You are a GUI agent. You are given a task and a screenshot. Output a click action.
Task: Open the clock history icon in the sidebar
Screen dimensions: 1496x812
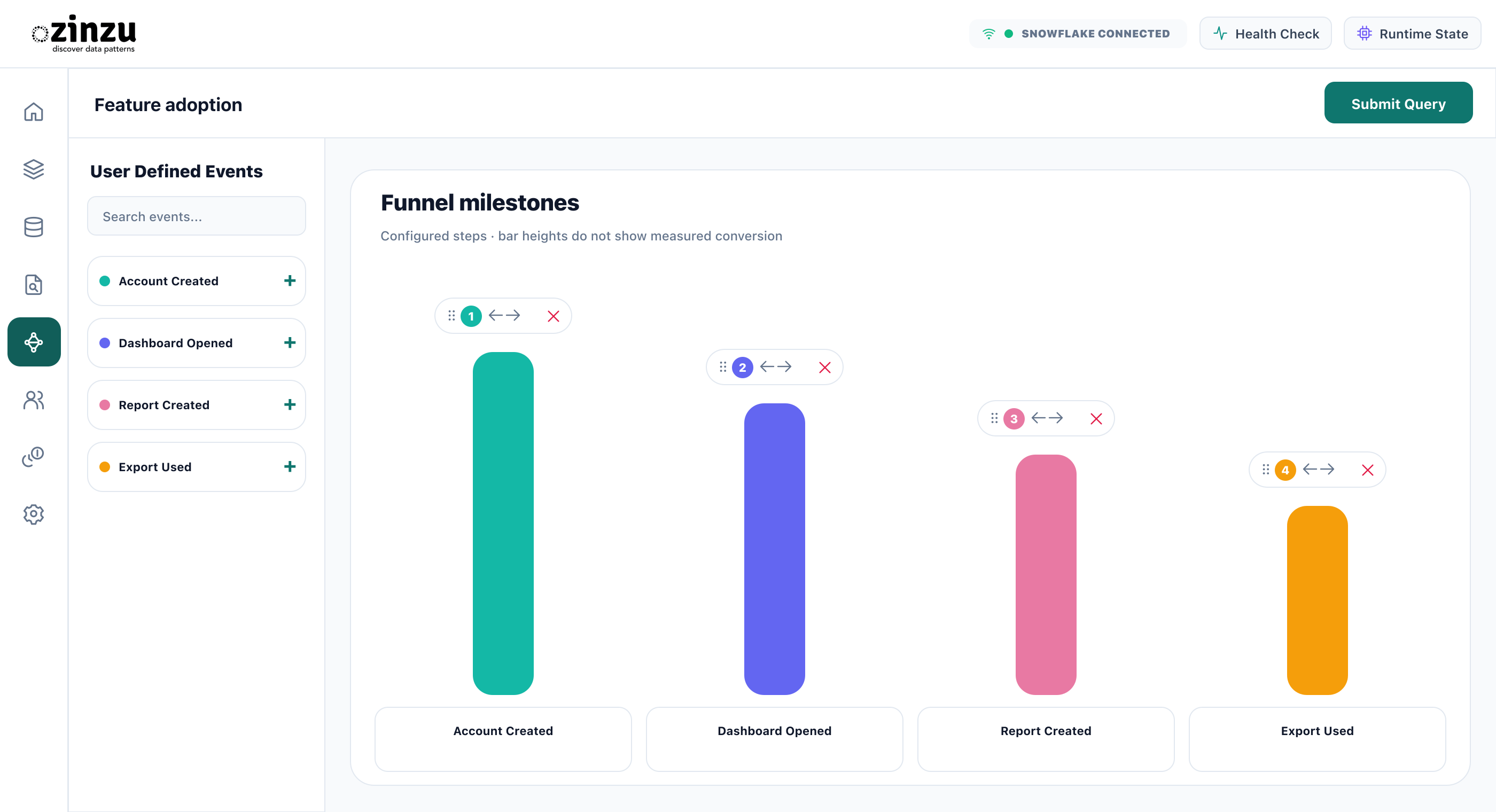pos(34,457)
